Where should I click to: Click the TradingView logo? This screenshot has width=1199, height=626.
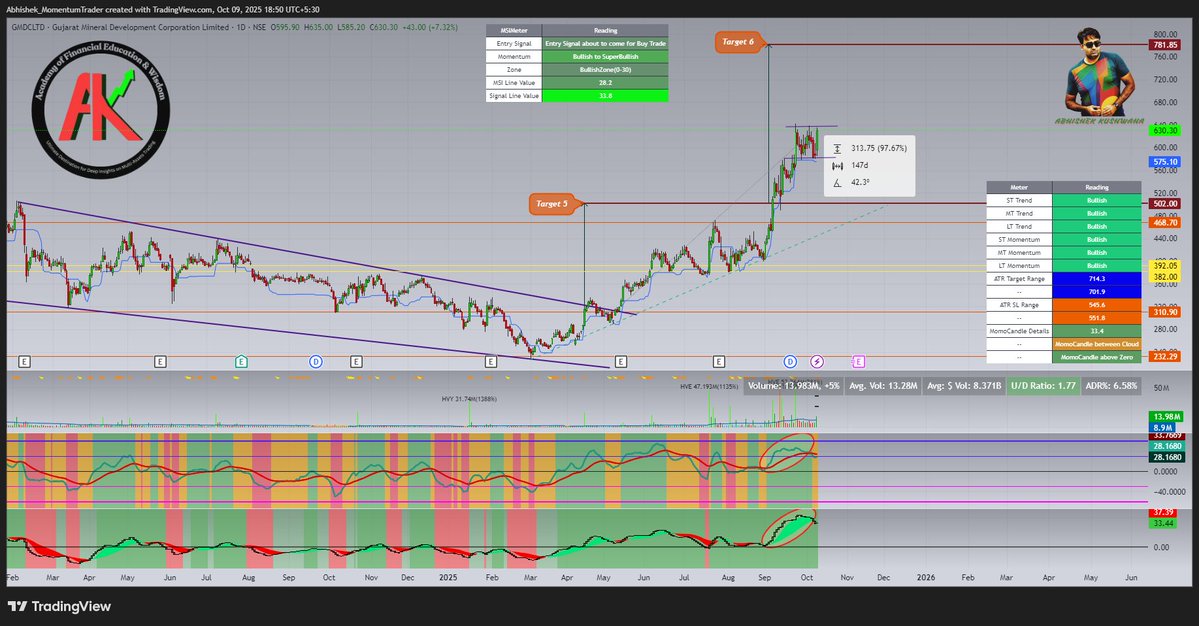[59, 606]
